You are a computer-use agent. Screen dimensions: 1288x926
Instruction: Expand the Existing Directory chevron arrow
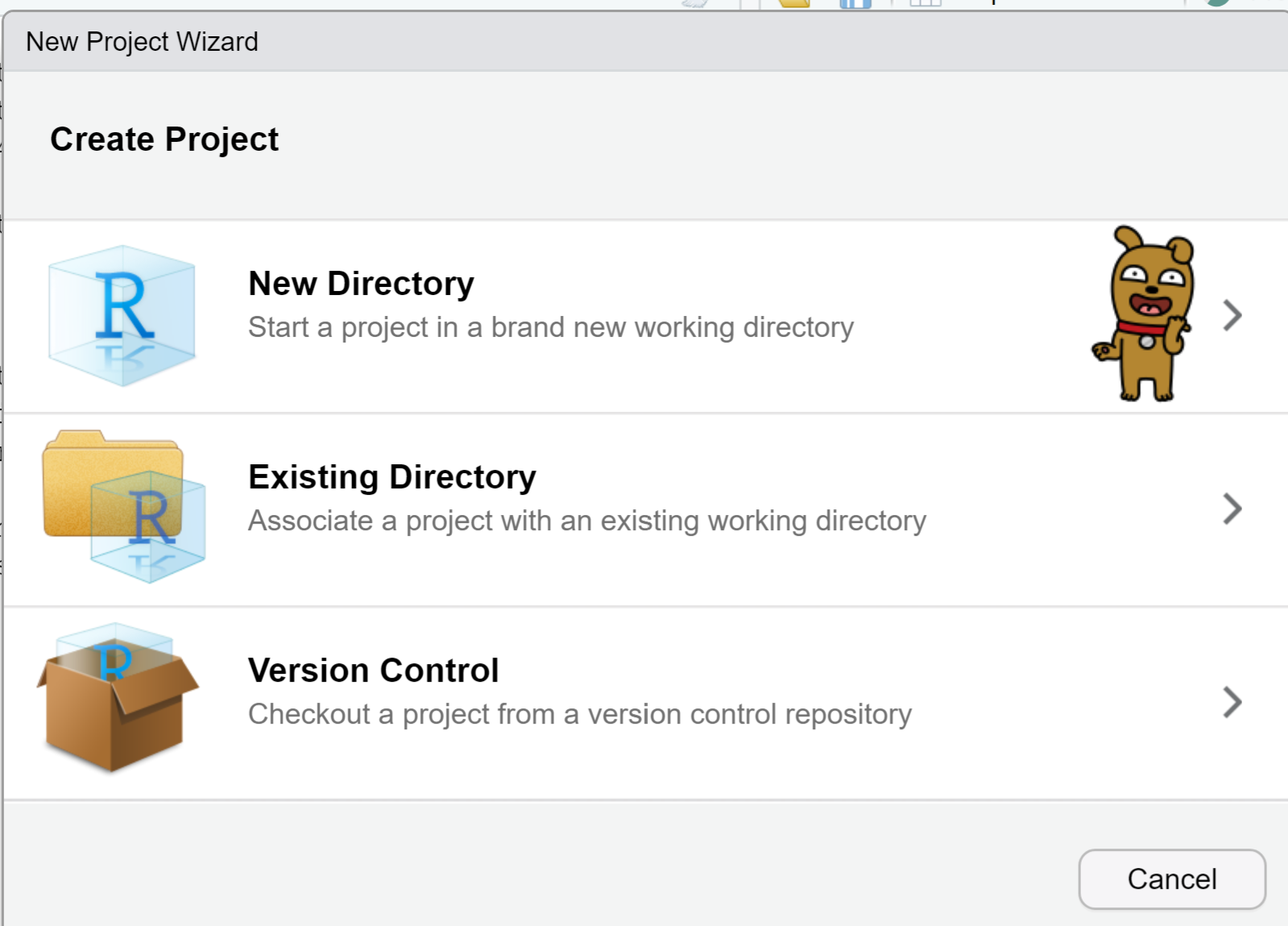click(1232, 509)
